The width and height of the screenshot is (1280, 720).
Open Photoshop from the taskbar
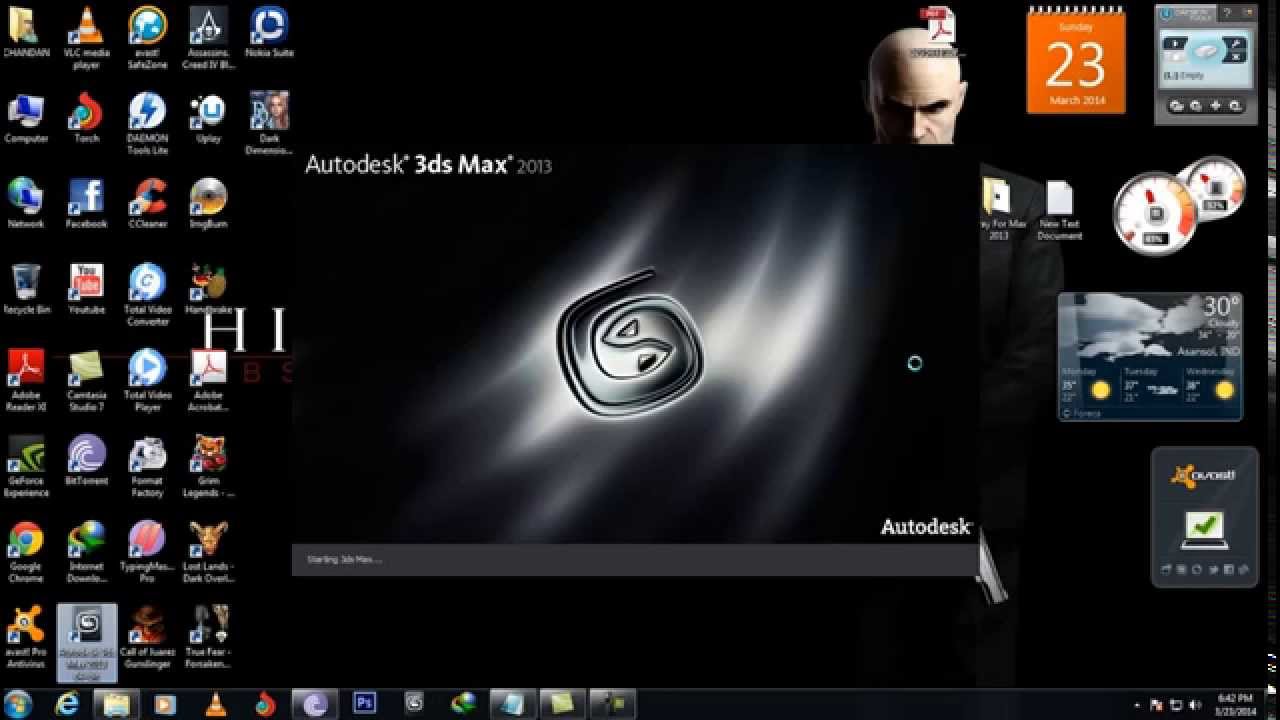tap(365, 704)
